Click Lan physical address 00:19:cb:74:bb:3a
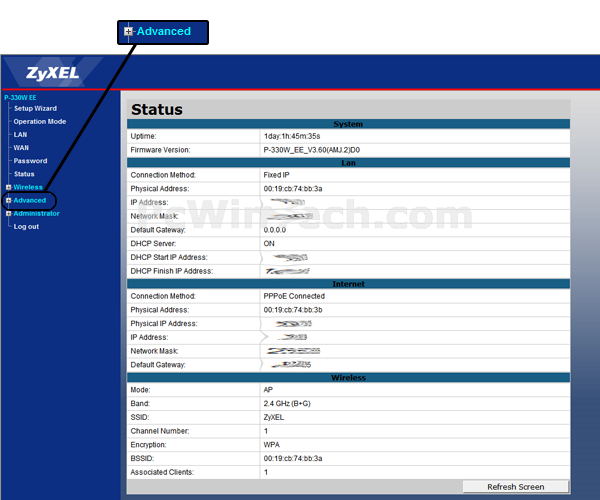This screenshot has height=500, width=600. pos(293,189)
